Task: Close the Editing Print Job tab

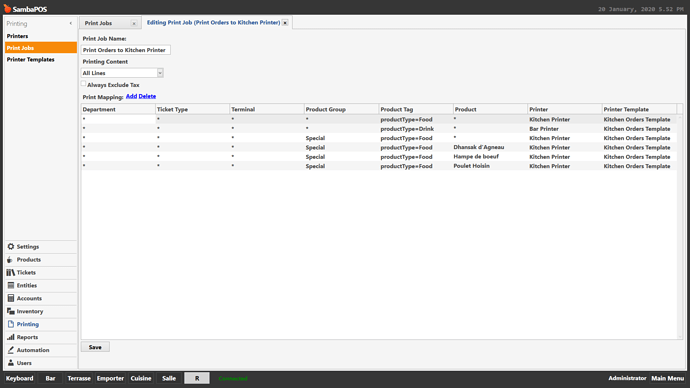Action: pos(285,22)
